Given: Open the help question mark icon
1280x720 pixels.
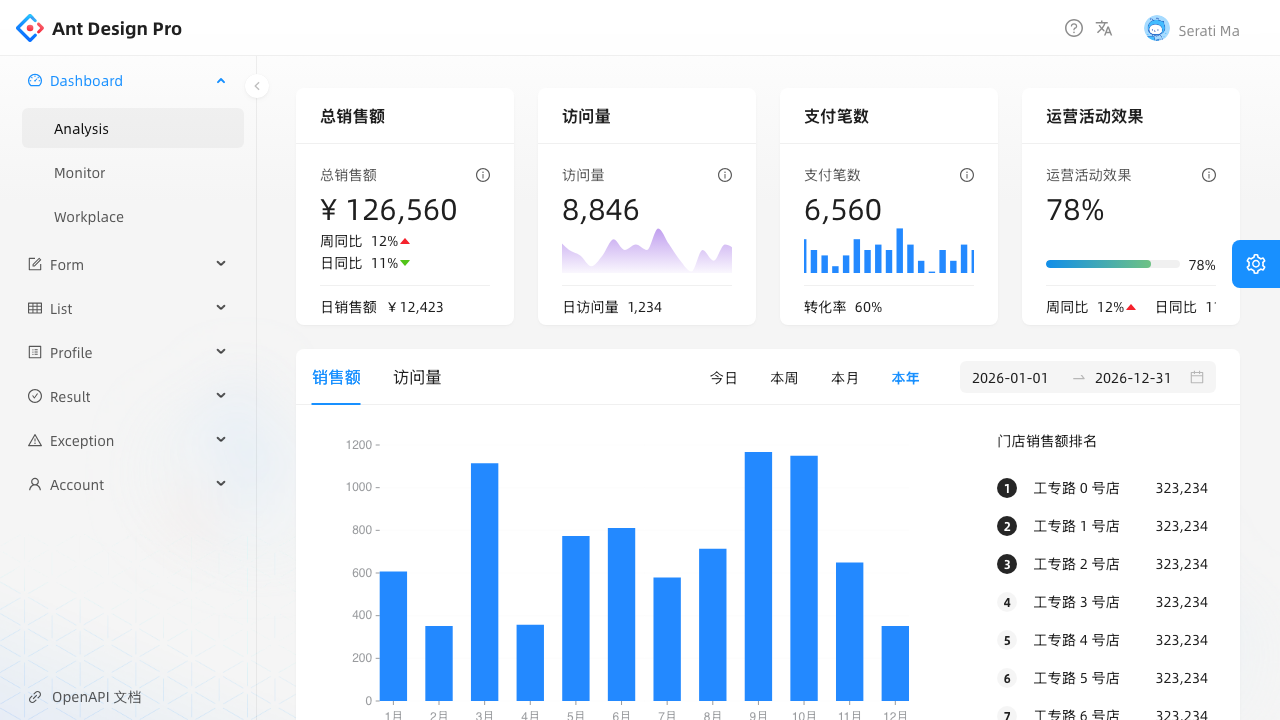Looking at the screenshot, I should pos(1074,28).
